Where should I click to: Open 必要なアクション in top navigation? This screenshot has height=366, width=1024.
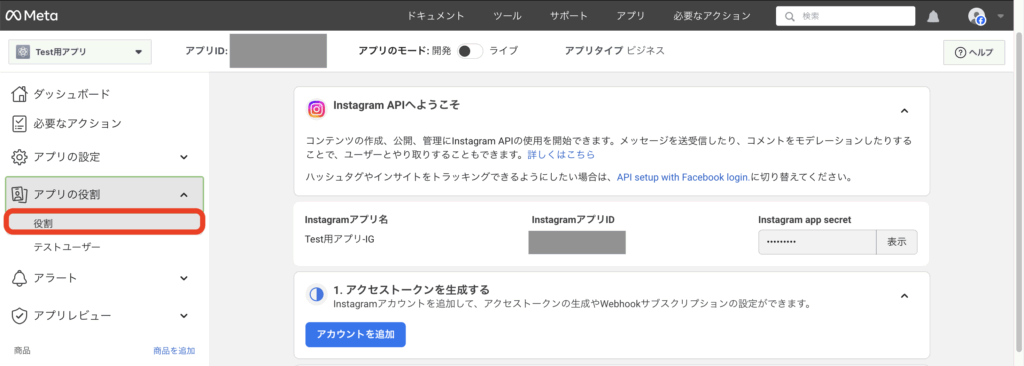pos(712,16)
